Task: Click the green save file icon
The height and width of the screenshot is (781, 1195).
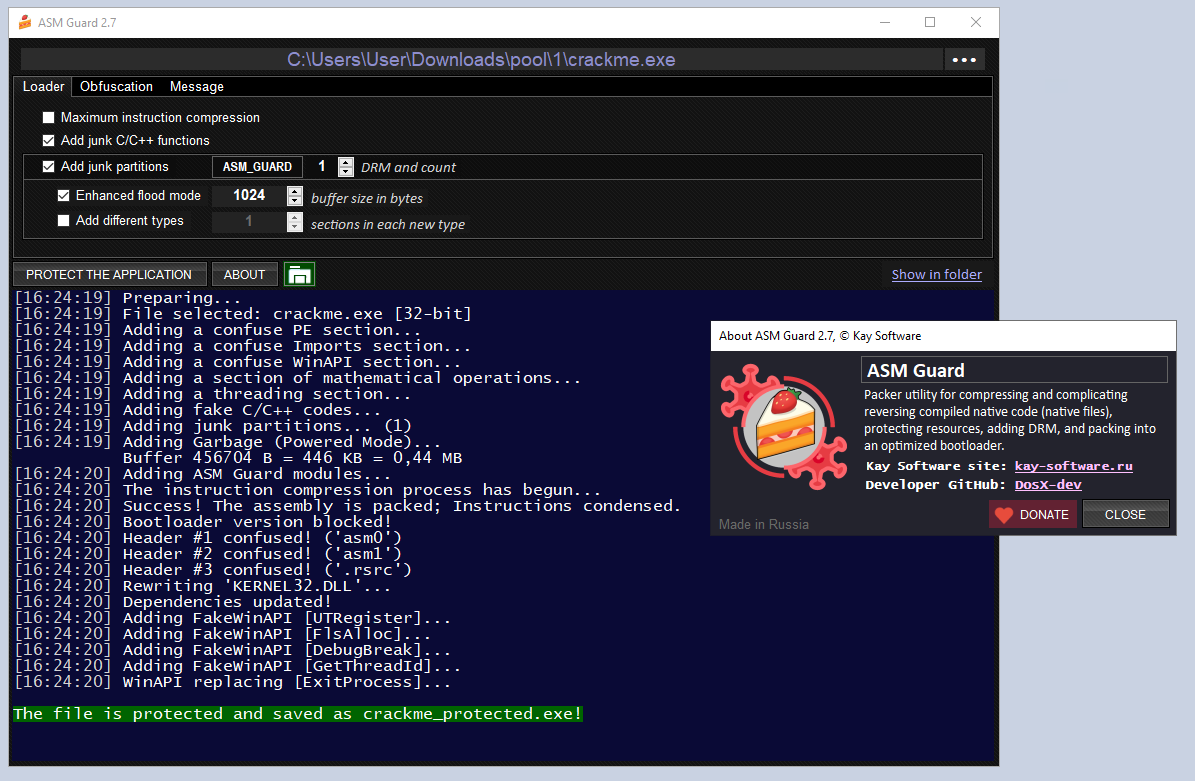Action: (x=300, y=274)
